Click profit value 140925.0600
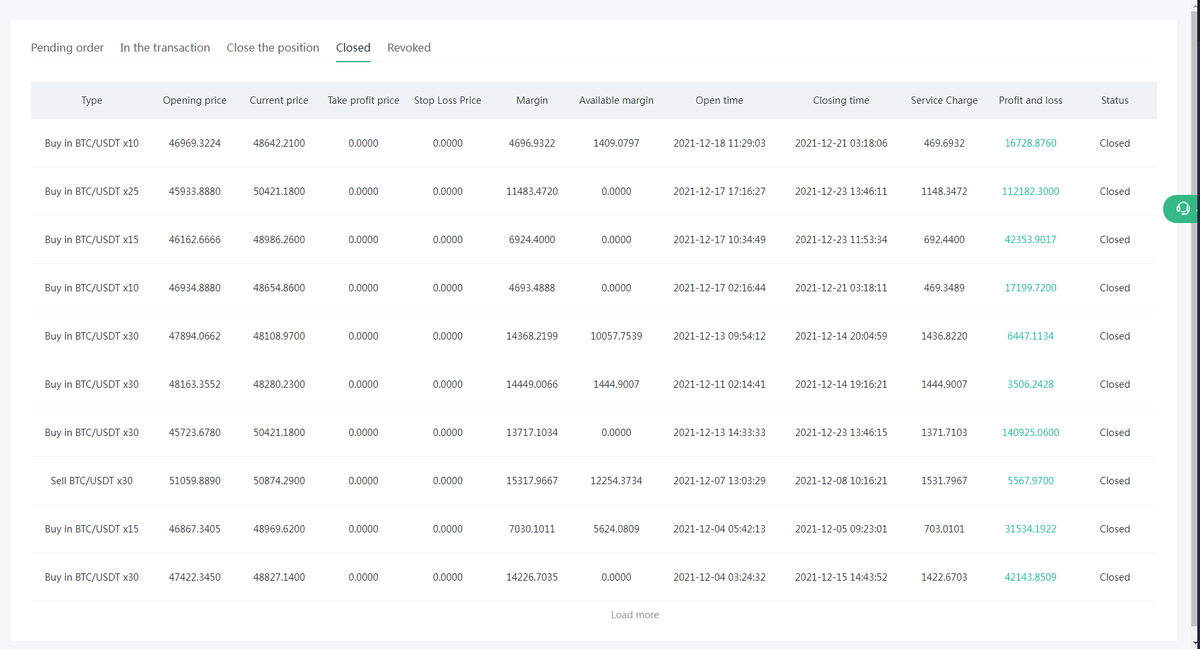The image size is (1200, 649). pyautogui.click(x=1030, y=433)
